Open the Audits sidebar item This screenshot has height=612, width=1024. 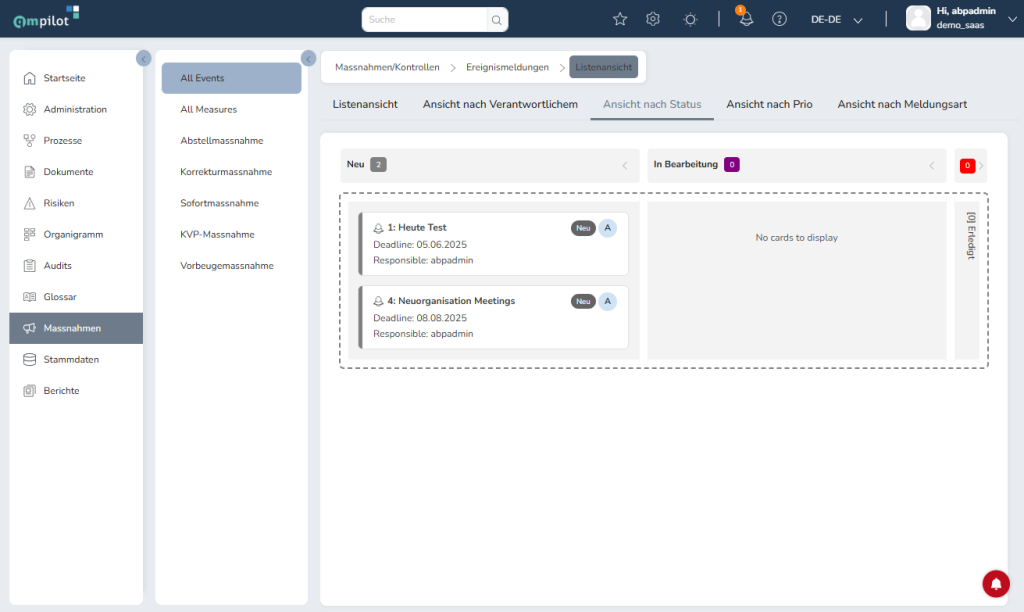[58, 266]
